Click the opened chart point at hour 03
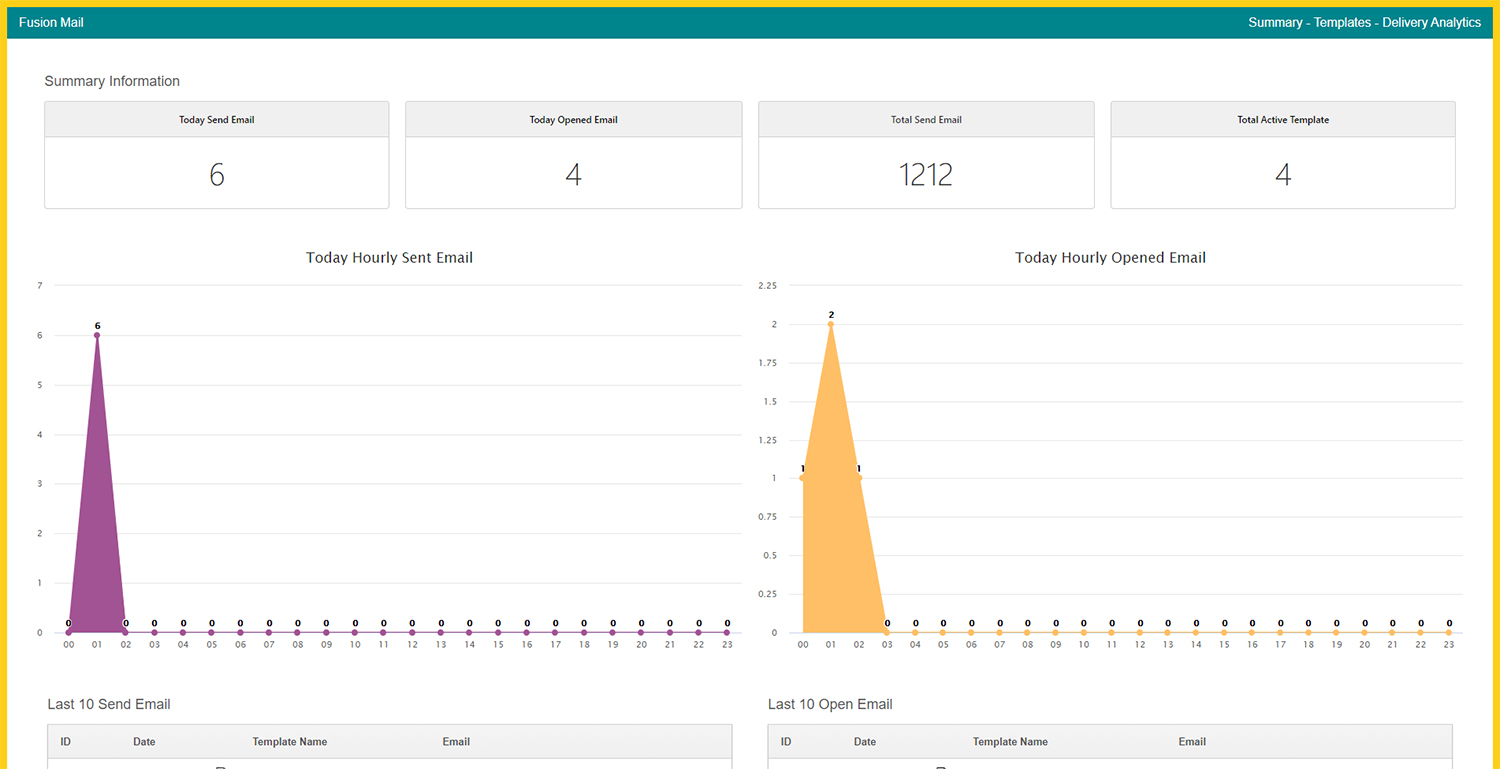The image size is (1500, 769). 887,632
